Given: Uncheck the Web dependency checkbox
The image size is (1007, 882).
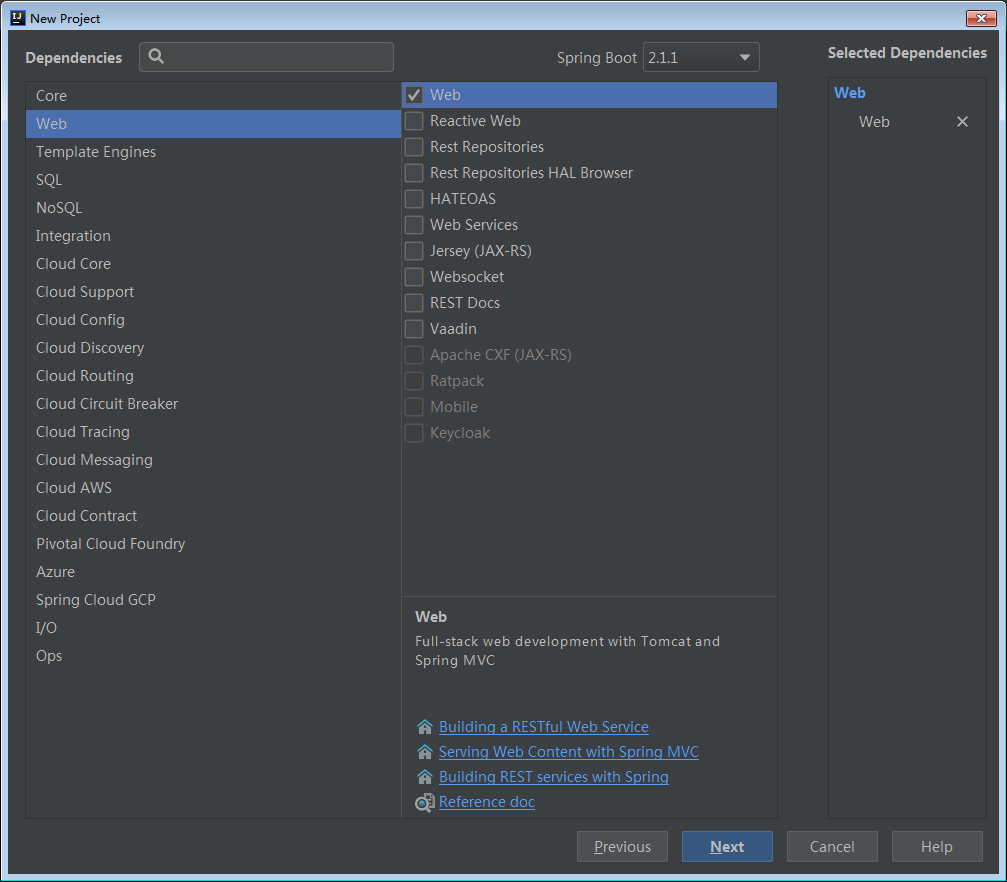Looking at the screenshot, I should coord(414,95).
